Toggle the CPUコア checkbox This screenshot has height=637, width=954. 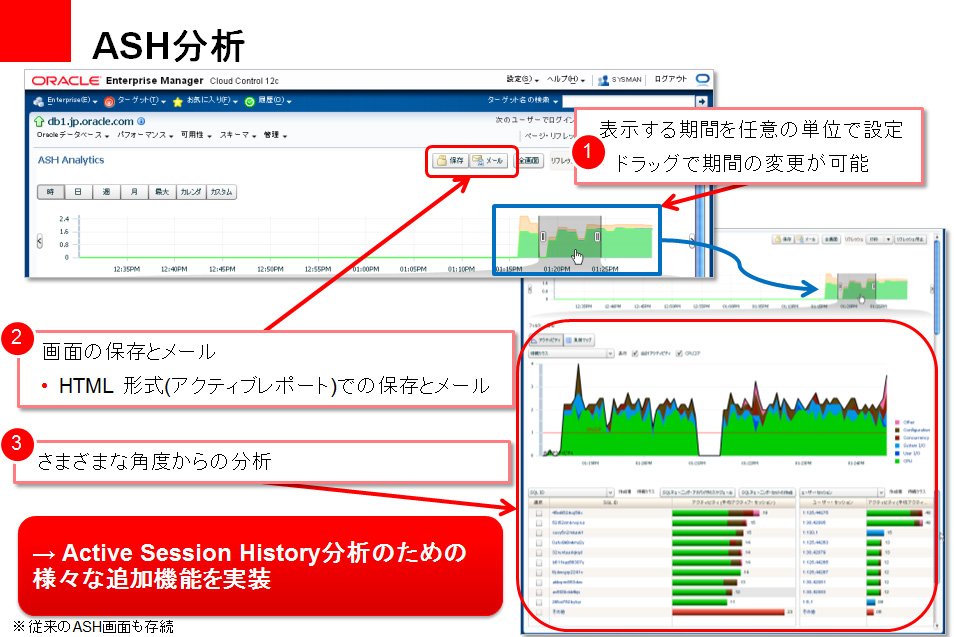(x=679, y=353)
